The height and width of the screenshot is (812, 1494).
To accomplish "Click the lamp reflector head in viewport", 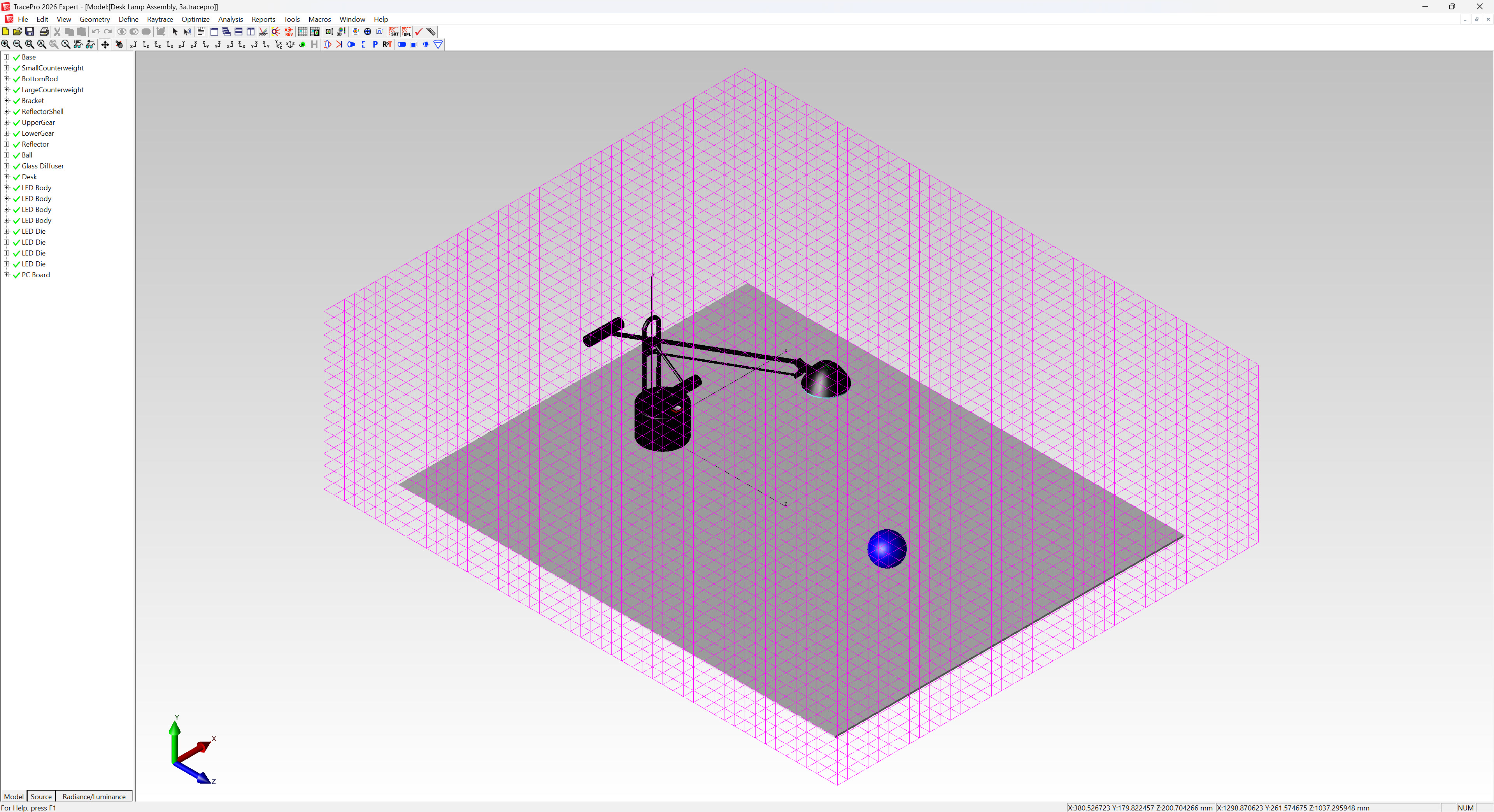I will pyautogui.click(x=826, y=379).
